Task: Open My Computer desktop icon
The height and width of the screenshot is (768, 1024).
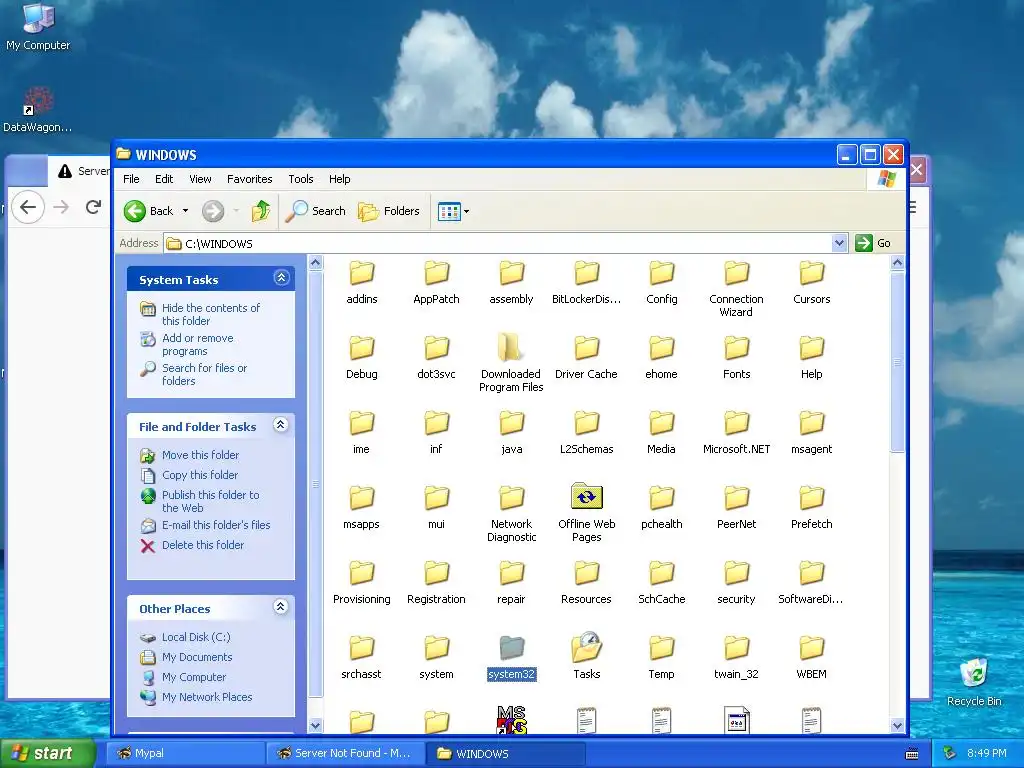Action: click(38, 26)
